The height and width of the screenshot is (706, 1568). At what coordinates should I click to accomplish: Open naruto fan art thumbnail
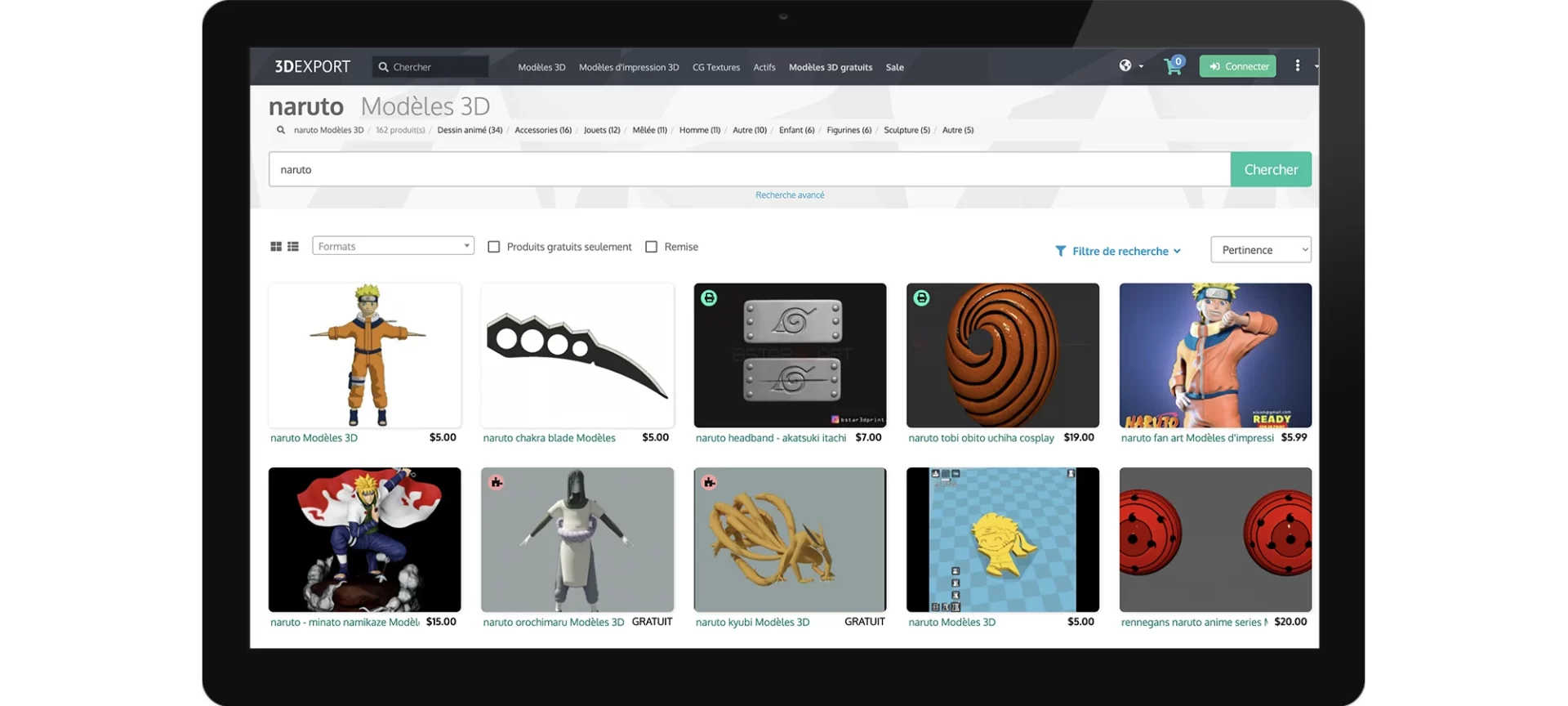tap(1215, 355)
